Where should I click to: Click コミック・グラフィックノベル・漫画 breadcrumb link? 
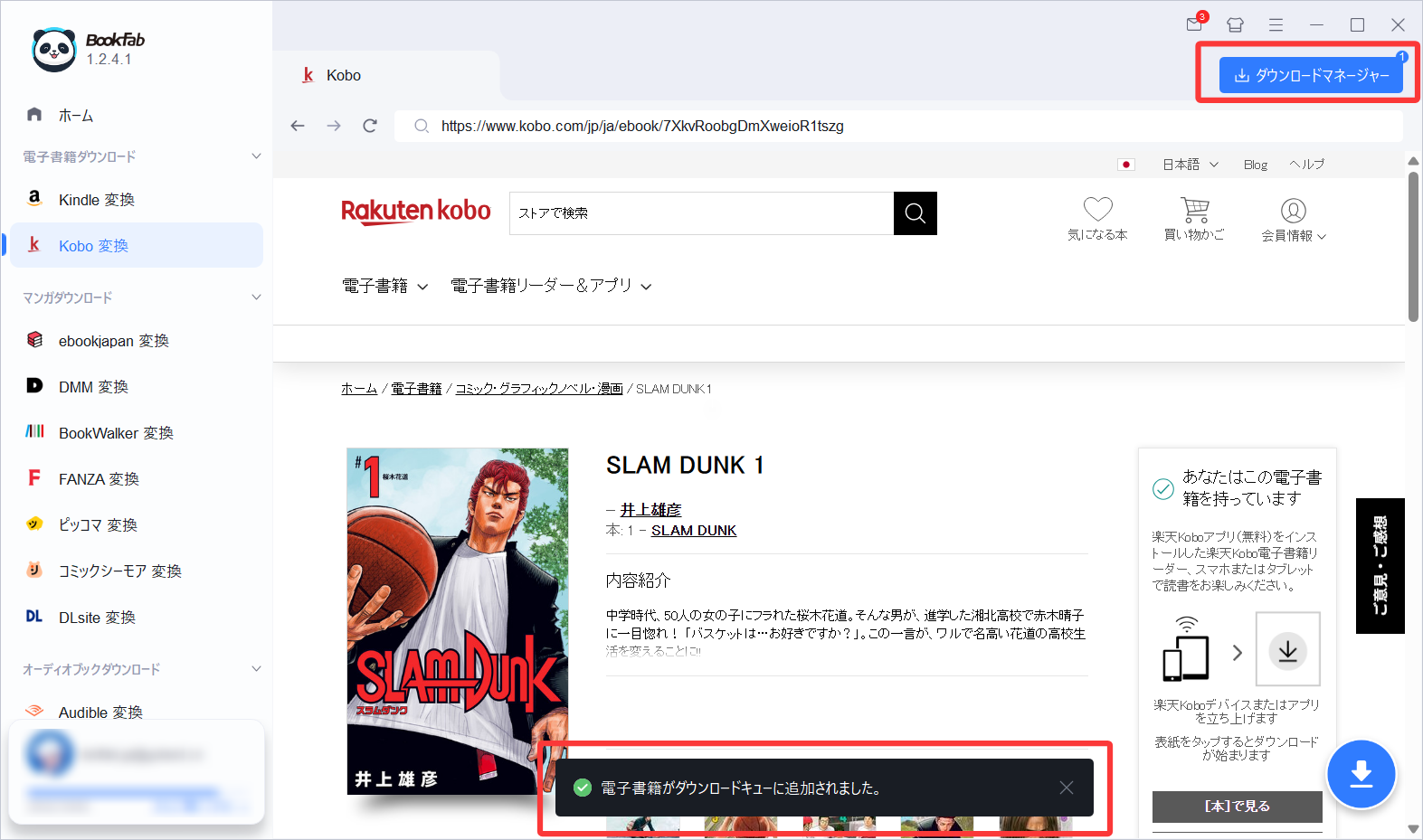click(539, 389)
